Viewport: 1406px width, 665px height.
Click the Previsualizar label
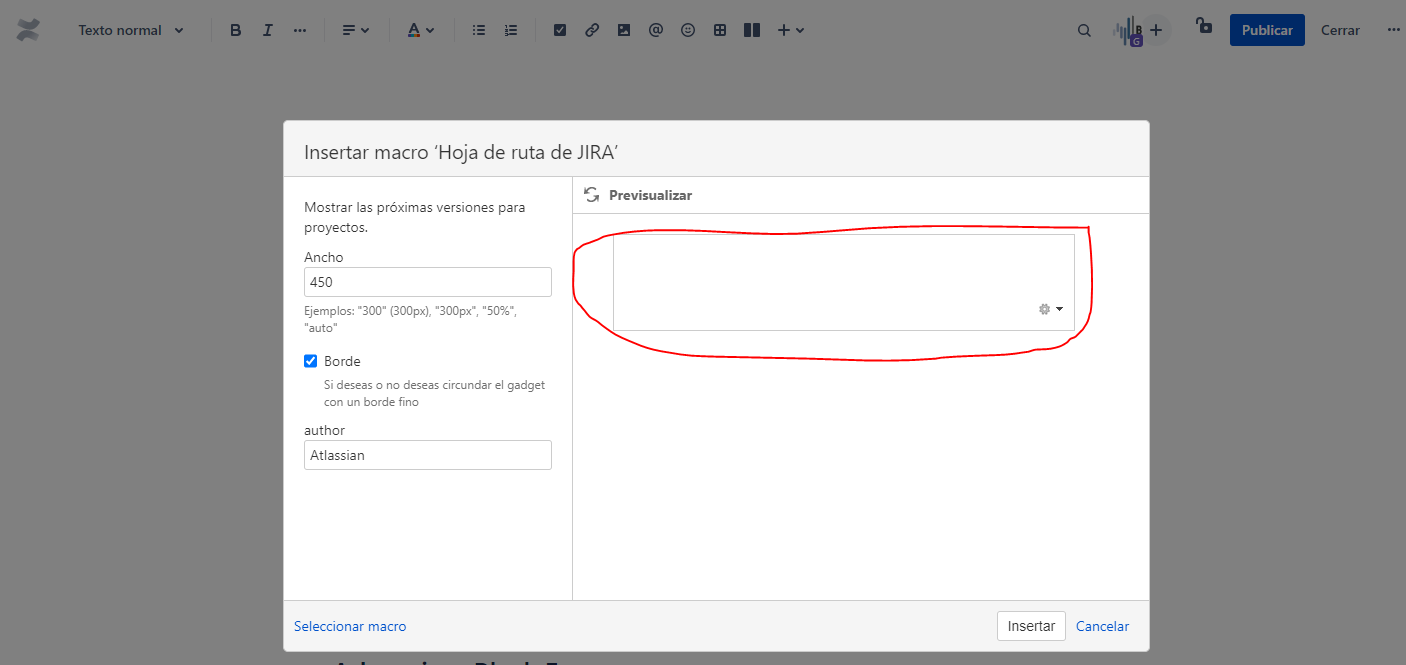click(x=650, y=195)
